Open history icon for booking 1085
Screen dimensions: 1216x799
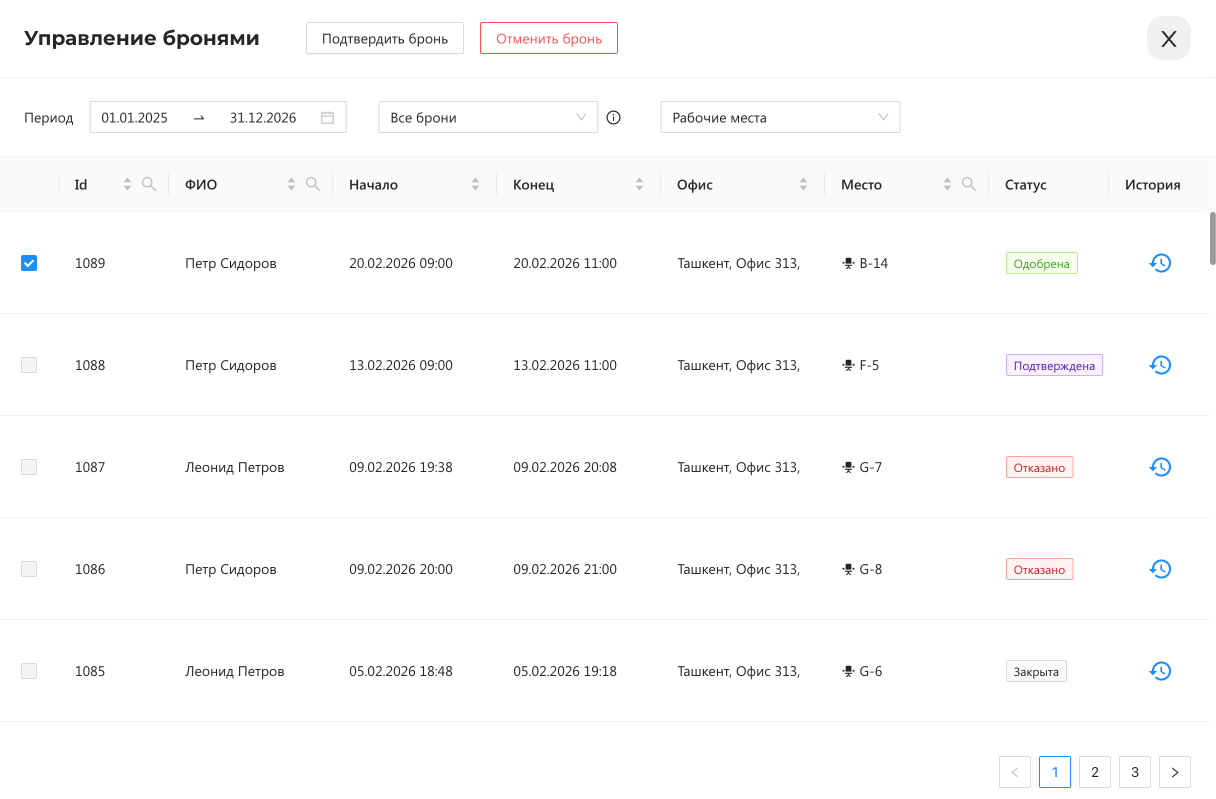(x=1160, y=671)
